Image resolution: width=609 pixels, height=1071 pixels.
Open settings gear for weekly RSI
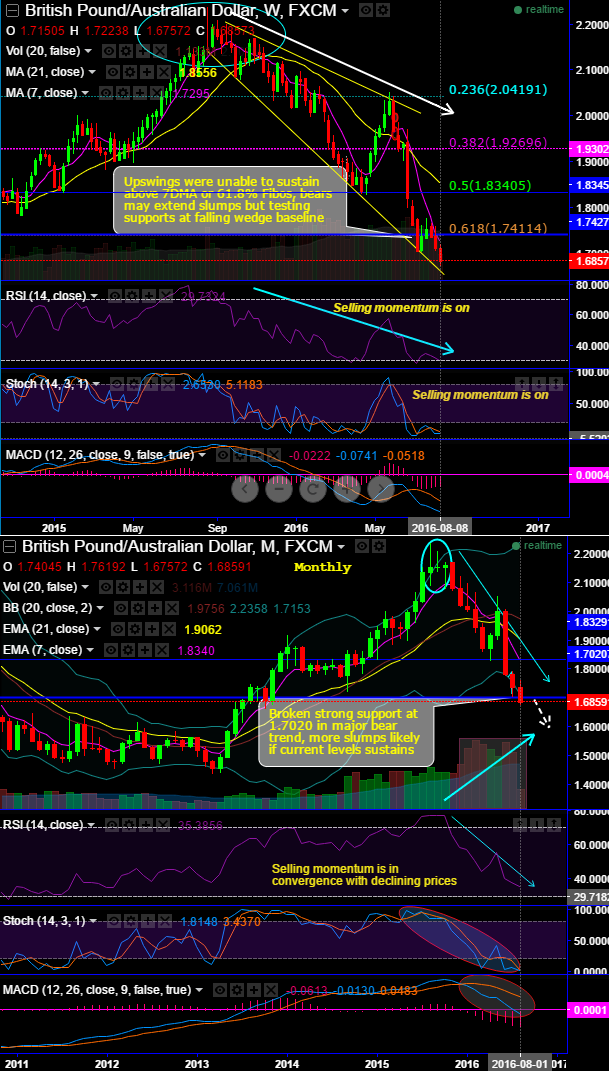pos(132,296)
